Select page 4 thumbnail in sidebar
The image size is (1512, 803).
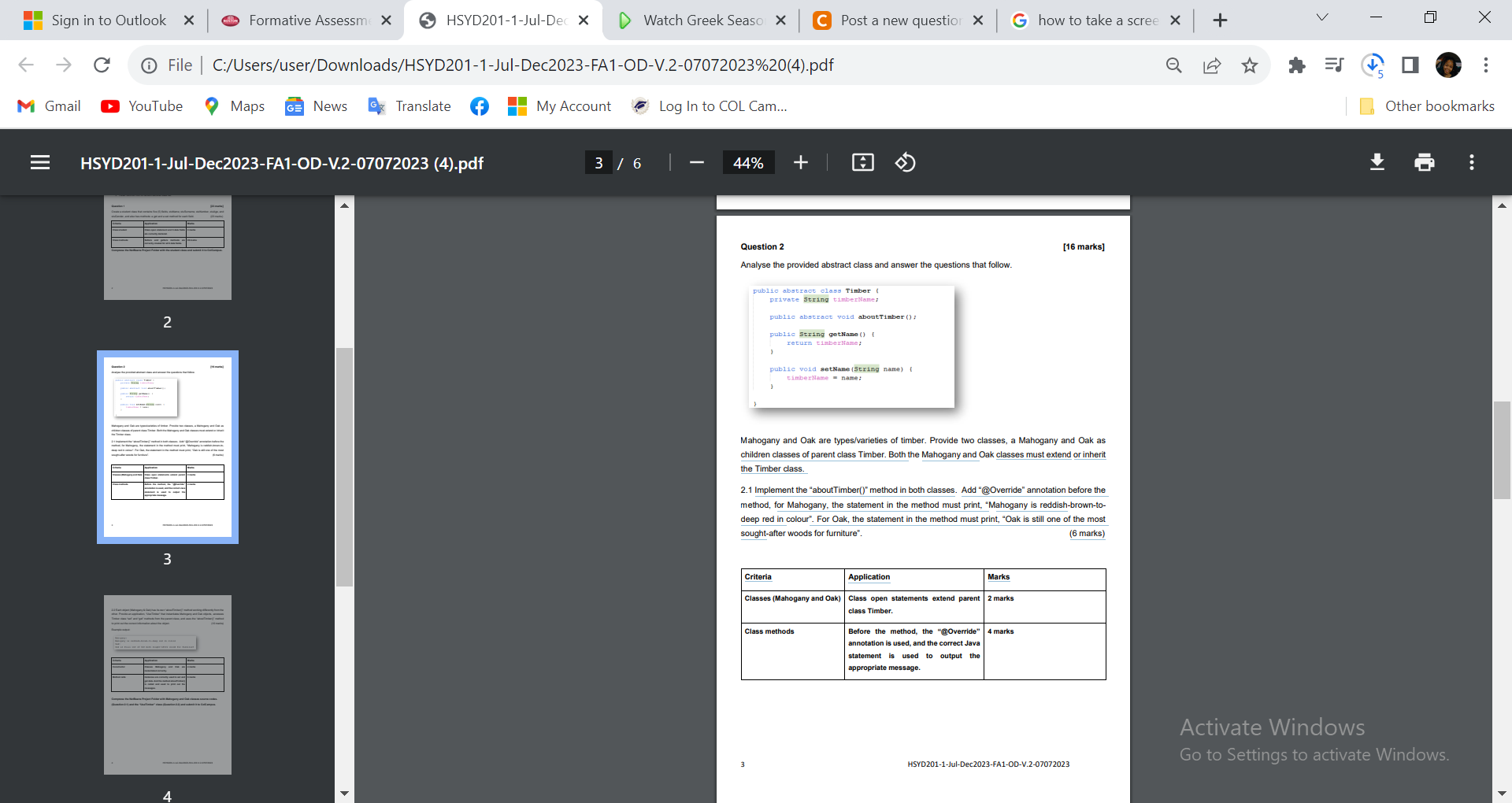pyautogui.click(x=167, y=684)
